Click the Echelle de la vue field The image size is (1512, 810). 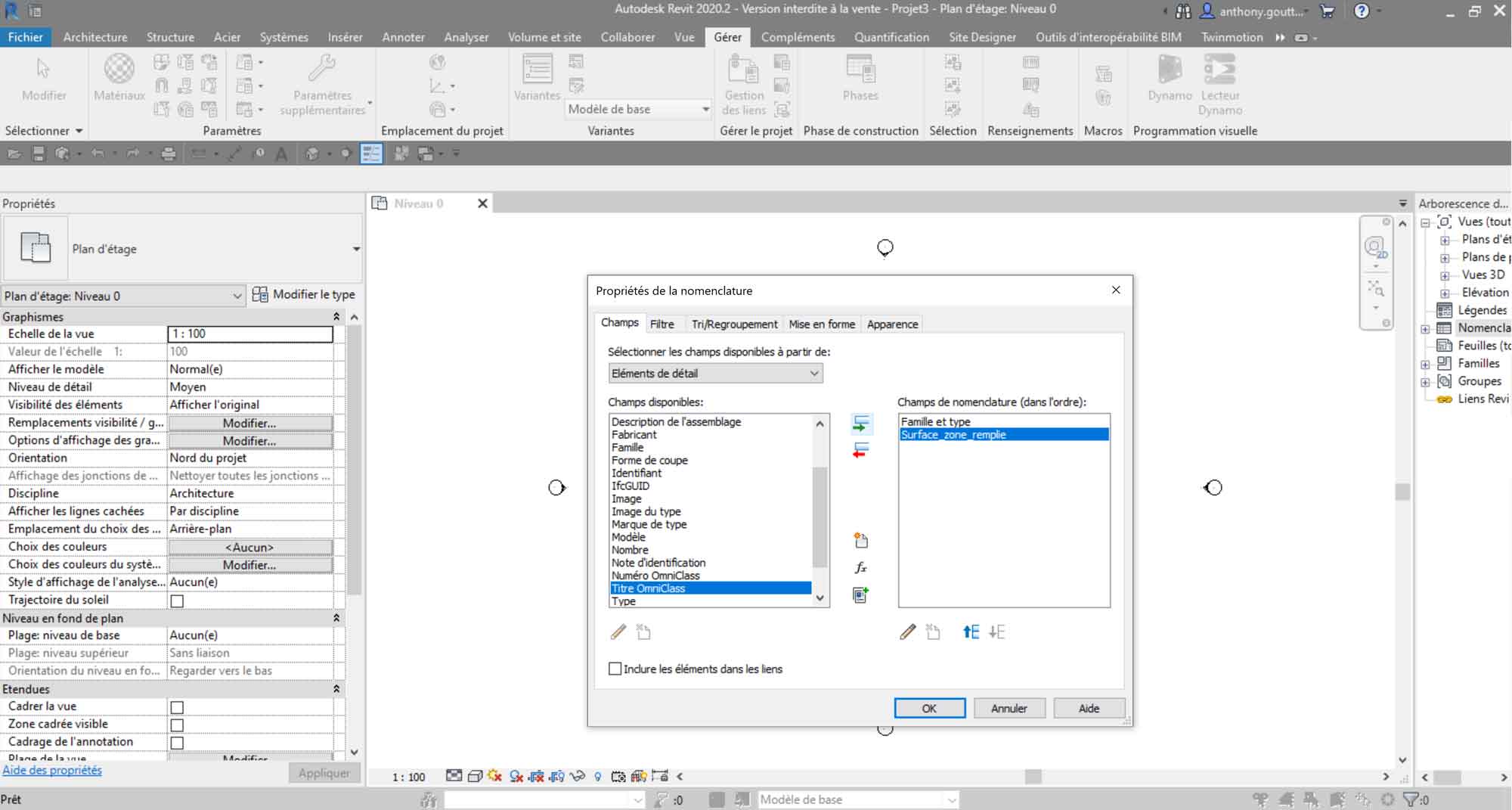(250, 334)
